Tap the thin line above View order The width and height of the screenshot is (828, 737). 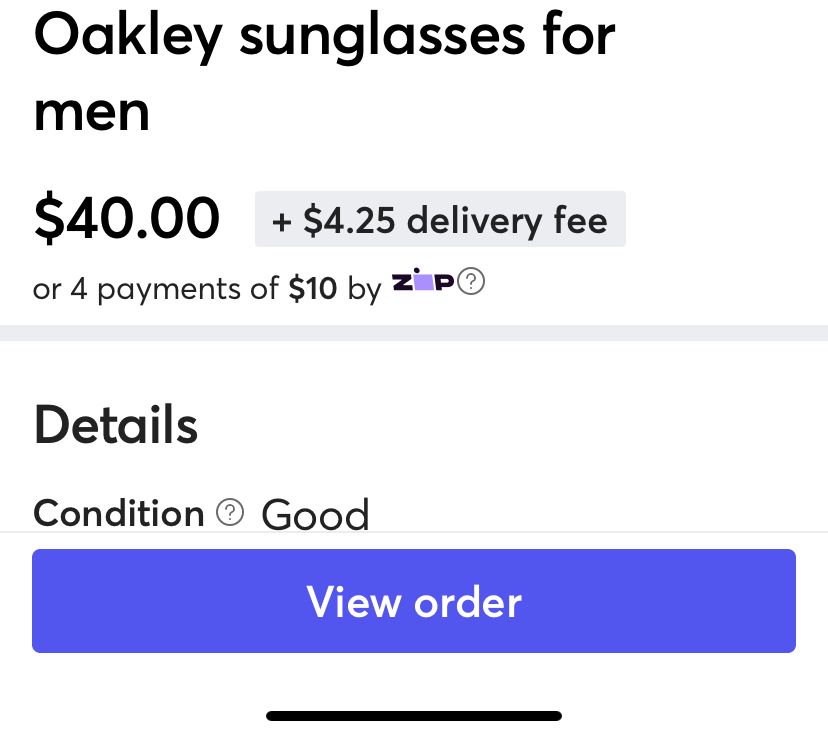coord(414,533)
